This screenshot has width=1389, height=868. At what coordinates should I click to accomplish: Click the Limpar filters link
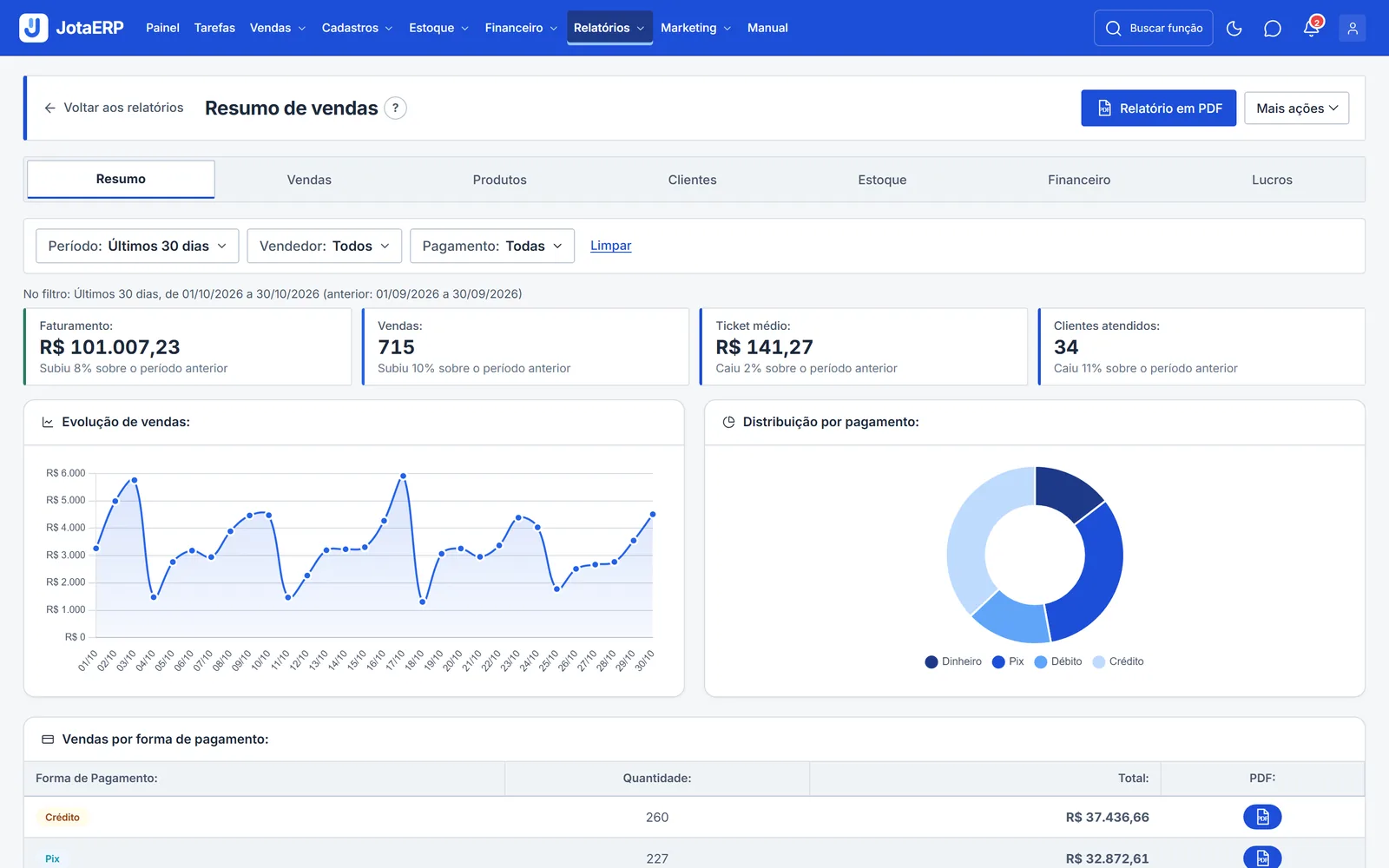point(610,246)
